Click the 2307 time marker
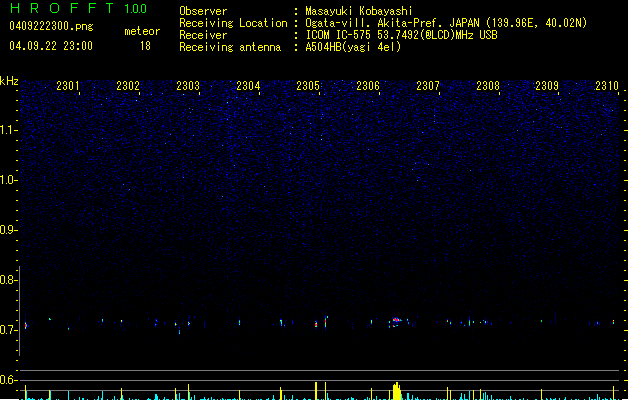Viewport: 629px width, 400px height. [428, 86]
